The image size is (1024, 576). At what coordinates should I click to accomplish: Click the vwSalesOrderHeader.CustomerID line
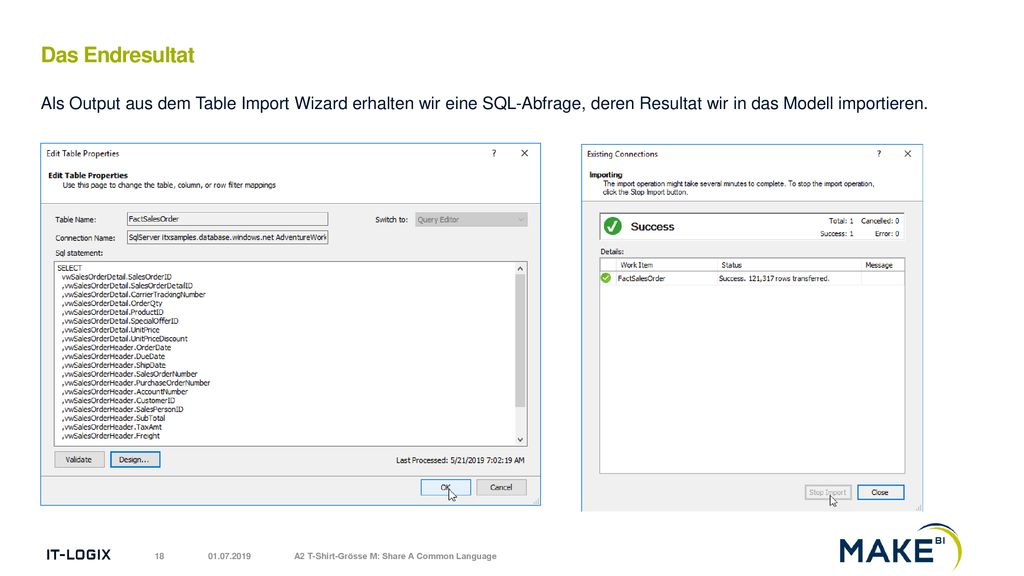119,400
